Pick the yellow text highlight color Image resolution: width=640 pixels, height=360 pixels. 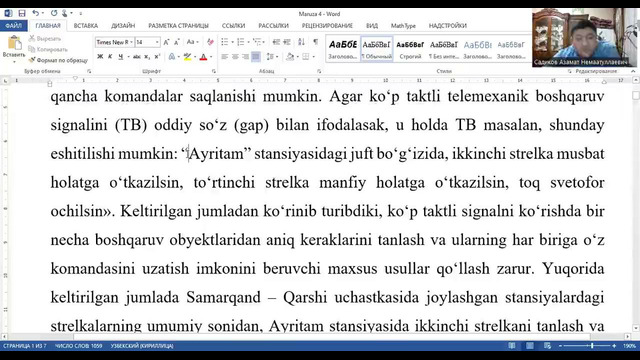pyautogui.click(x=187, y=57)
